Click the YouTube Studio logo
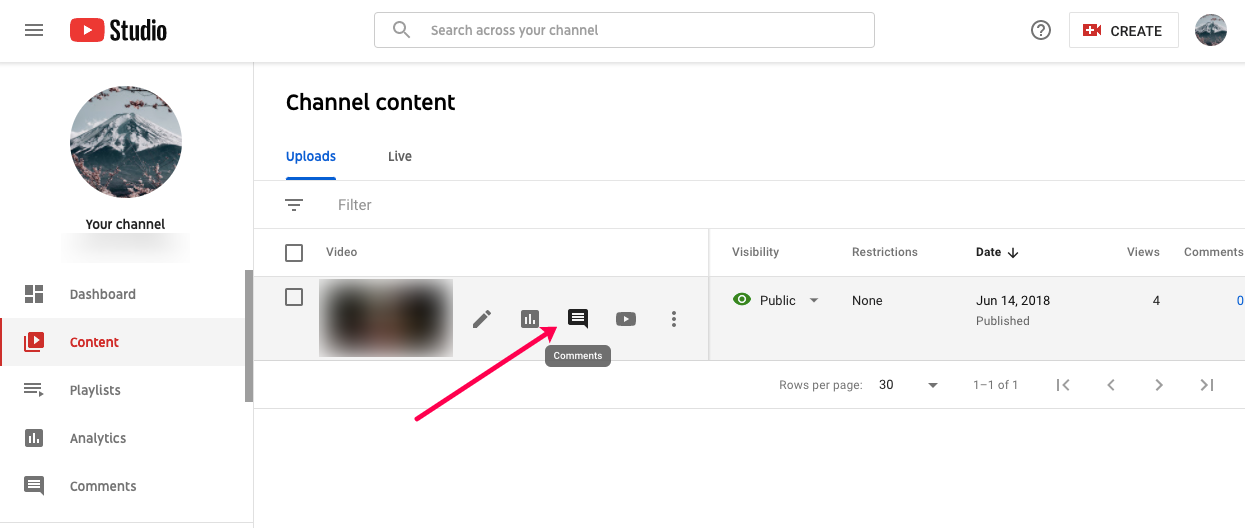Screen dimensions: 1245x528 point(118,30)
